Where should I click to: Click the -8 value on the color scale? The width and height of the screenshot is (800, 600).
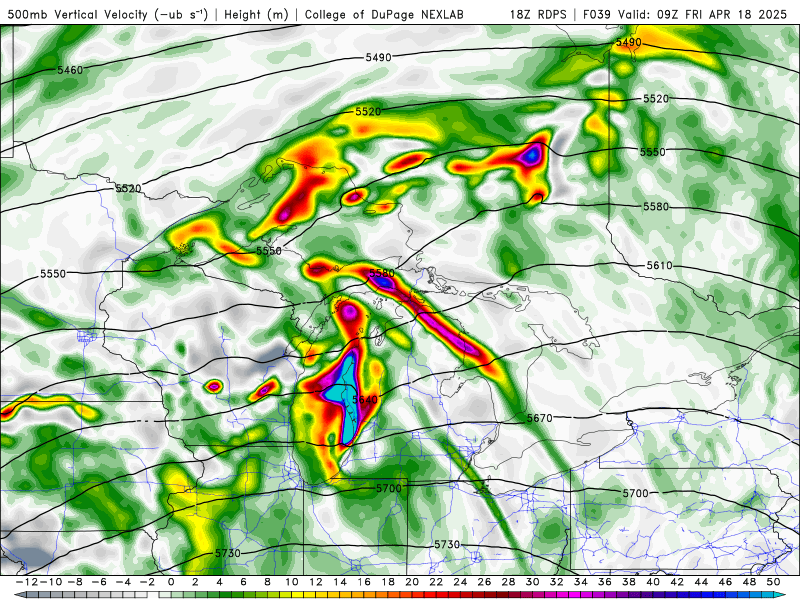(x=76, y=582)
